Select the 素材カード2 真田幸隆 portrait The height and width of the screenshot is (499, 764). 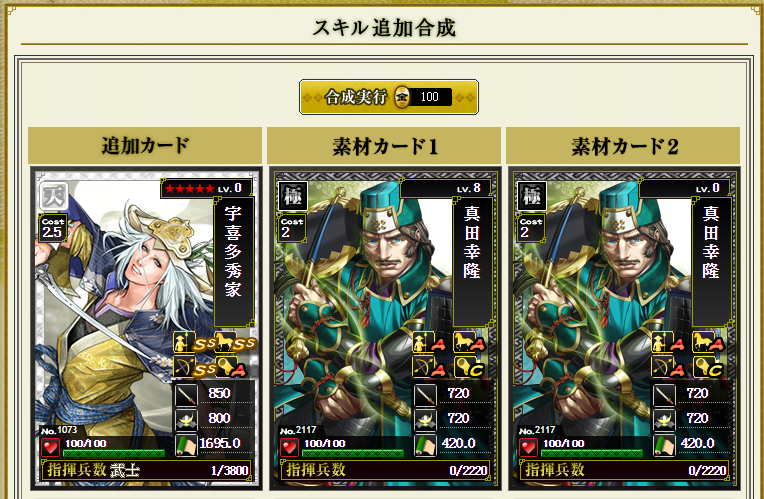click(x=624, y=328)
